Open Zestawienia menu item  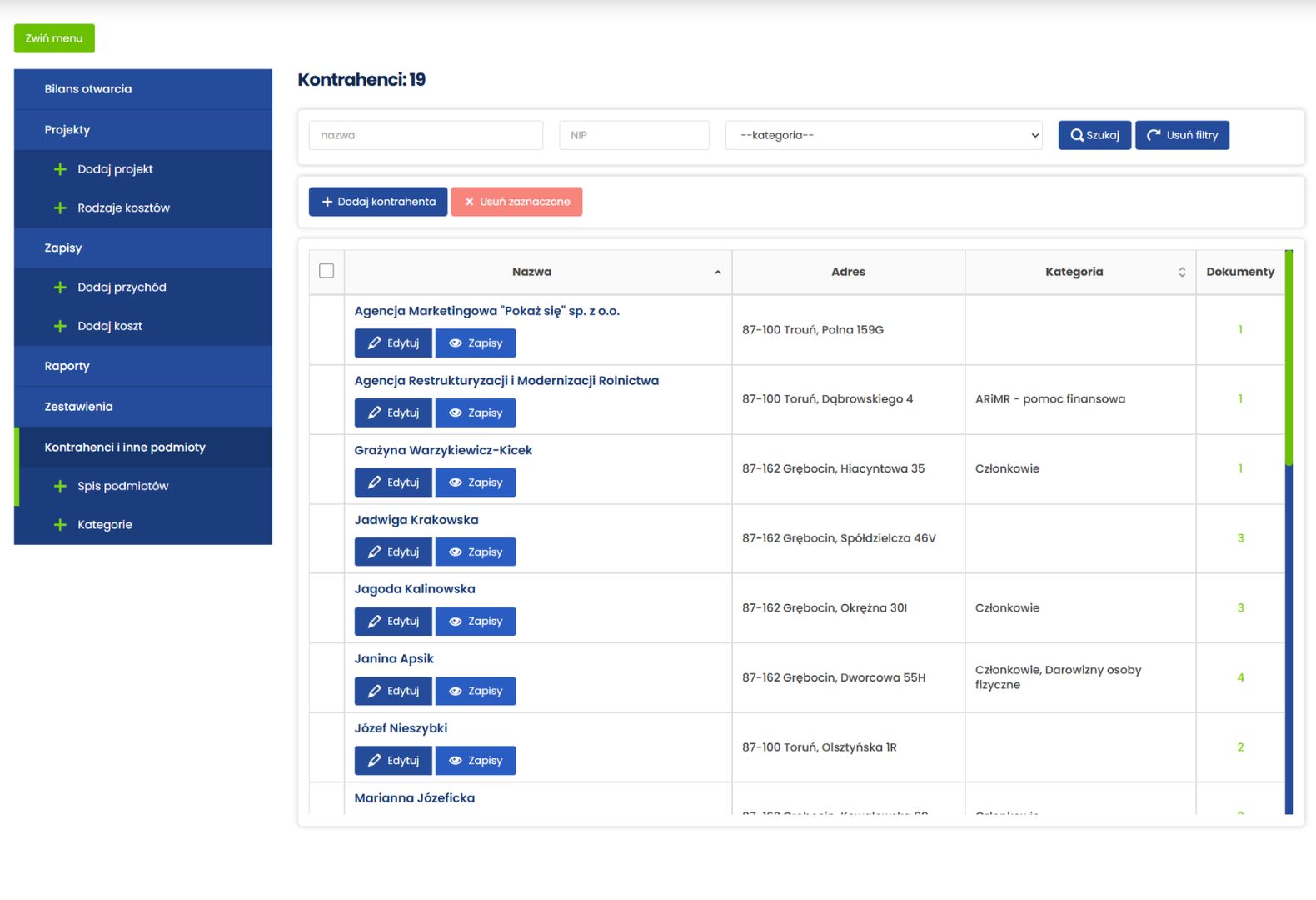tap(78, 407)
